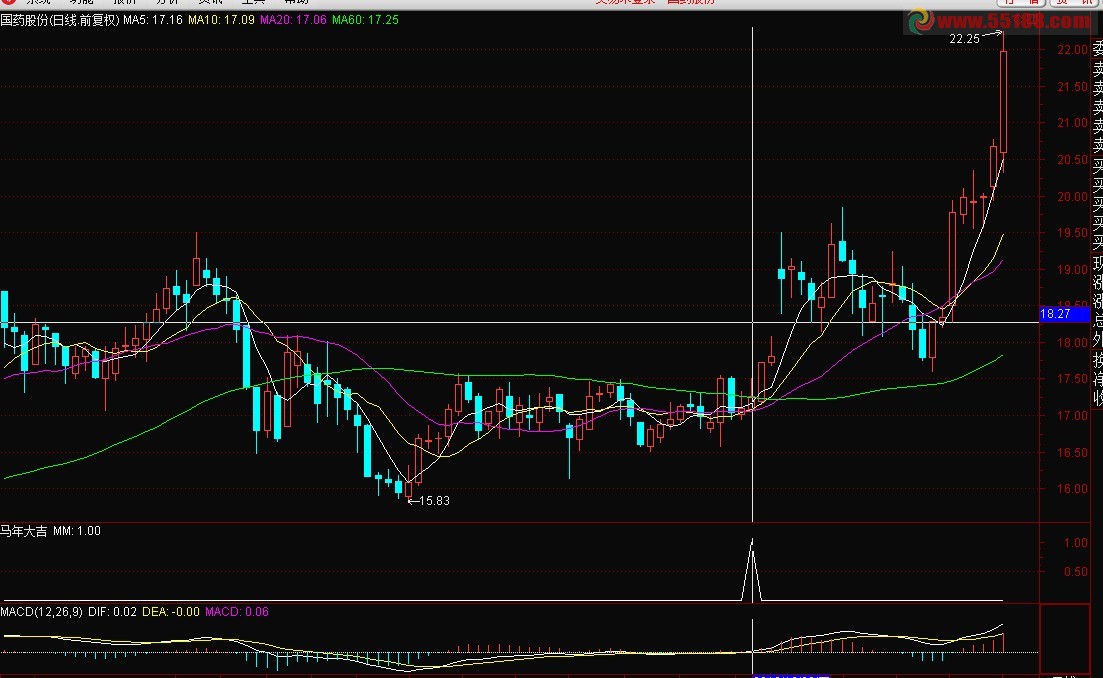Screen dimensions: 1103x678
Task: Click the 18.00 price axis label
Action: (x=1072, y=343)
